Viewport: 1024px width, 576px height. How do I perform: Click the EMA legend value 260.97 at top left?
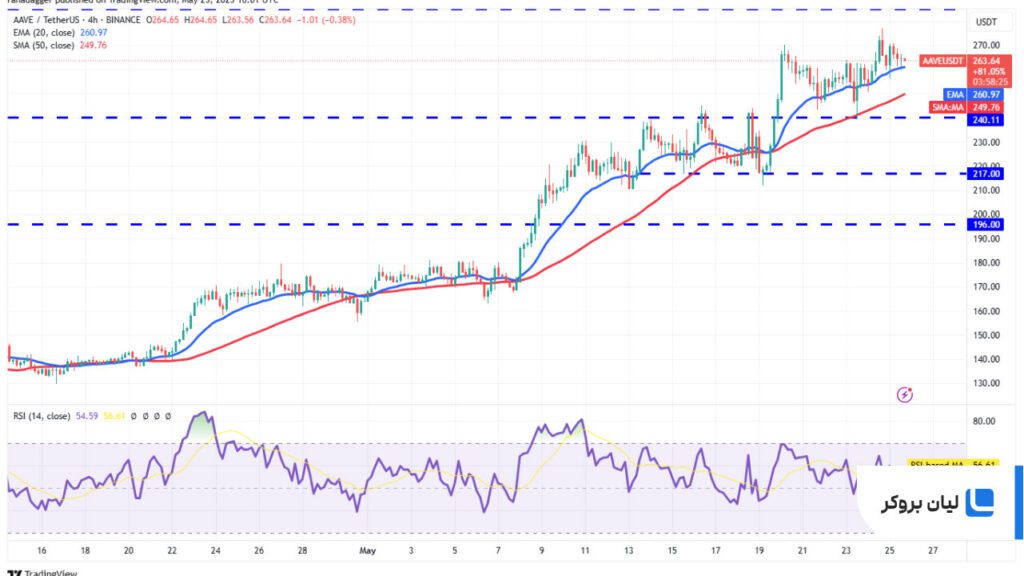pos(93,33)
